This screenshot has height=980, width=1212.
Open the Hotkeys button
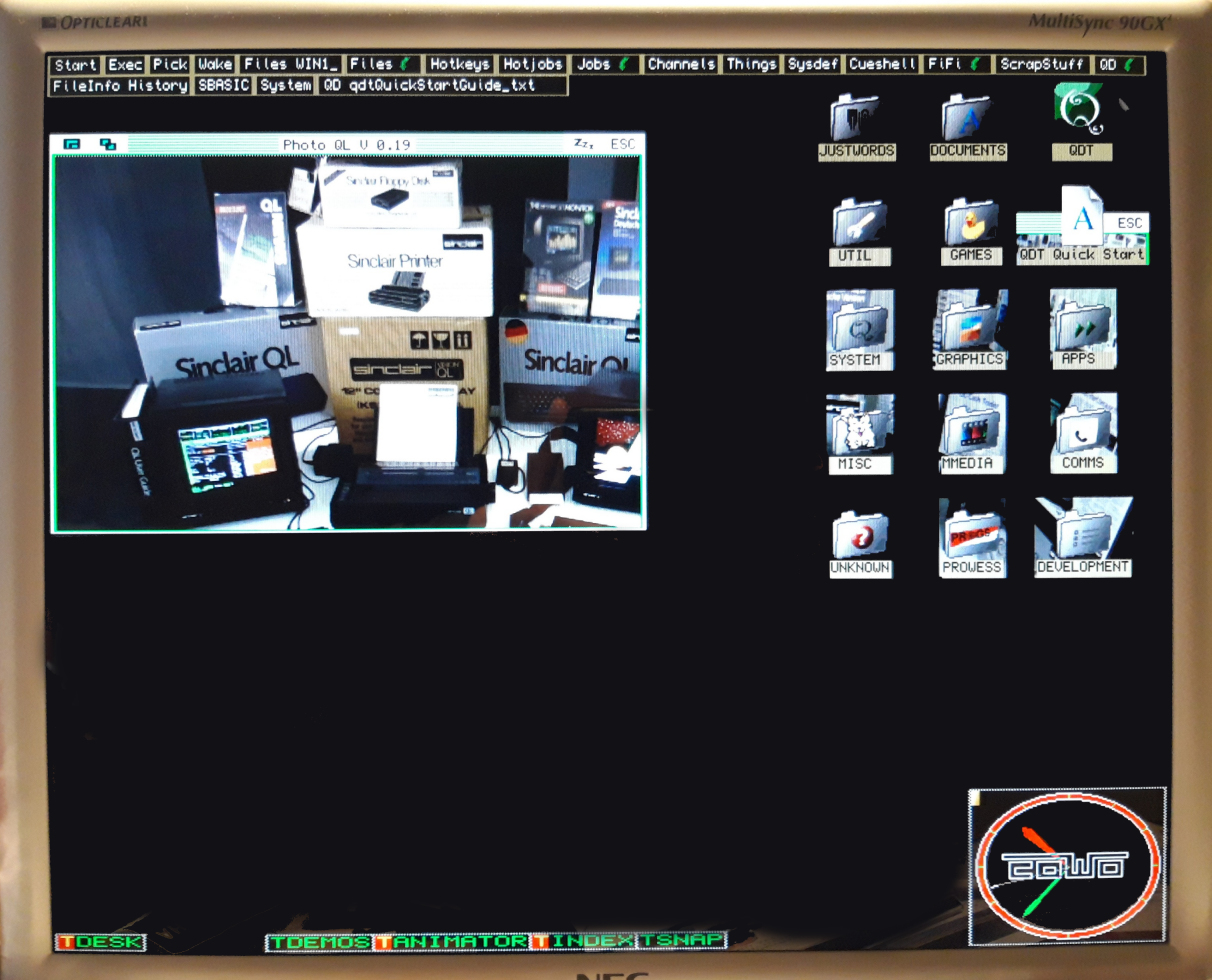click(x=459, y=64)
